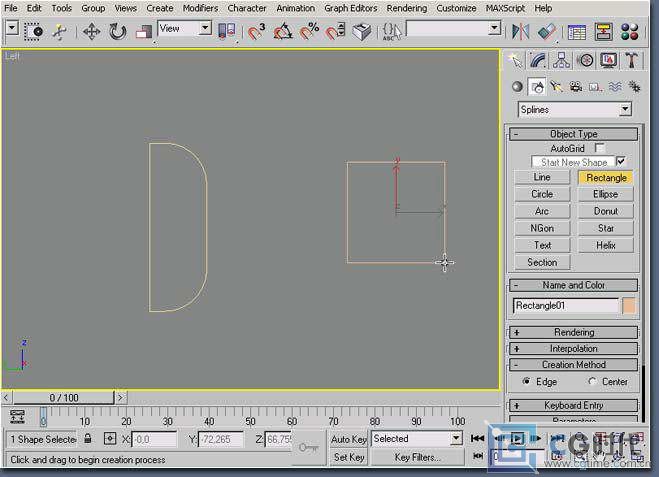The image size is (659, 477).
Task: Toggle the Spinner Snap icon
Action: pyautogui.click(x=335, y=32)
